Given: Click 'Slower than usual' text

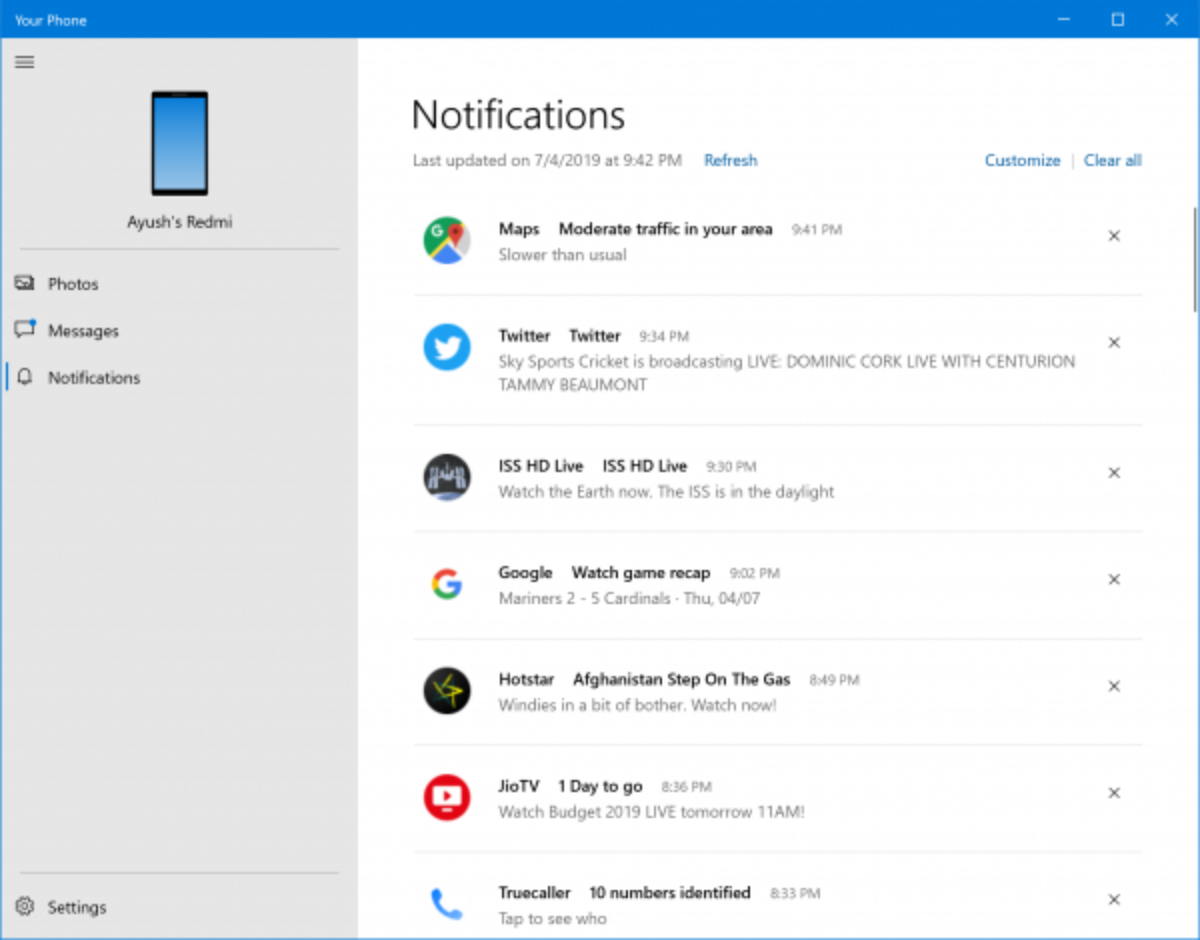Looking at the screenshot, I should click(x=563, y=255).
